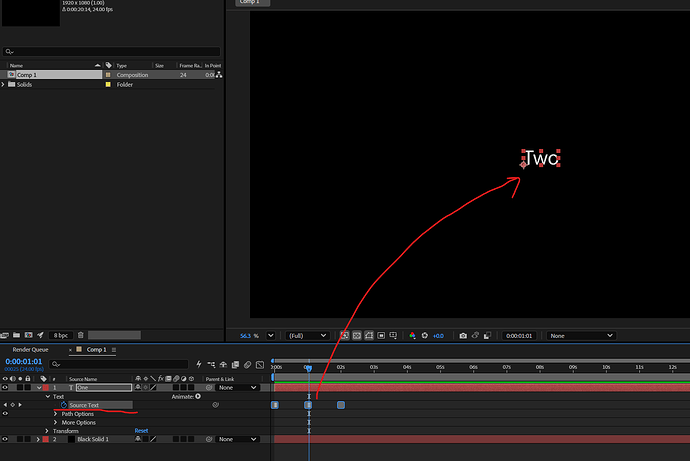Click the reset exposure icon in viewer
This screenshot has width=690, height=461.
425,336
